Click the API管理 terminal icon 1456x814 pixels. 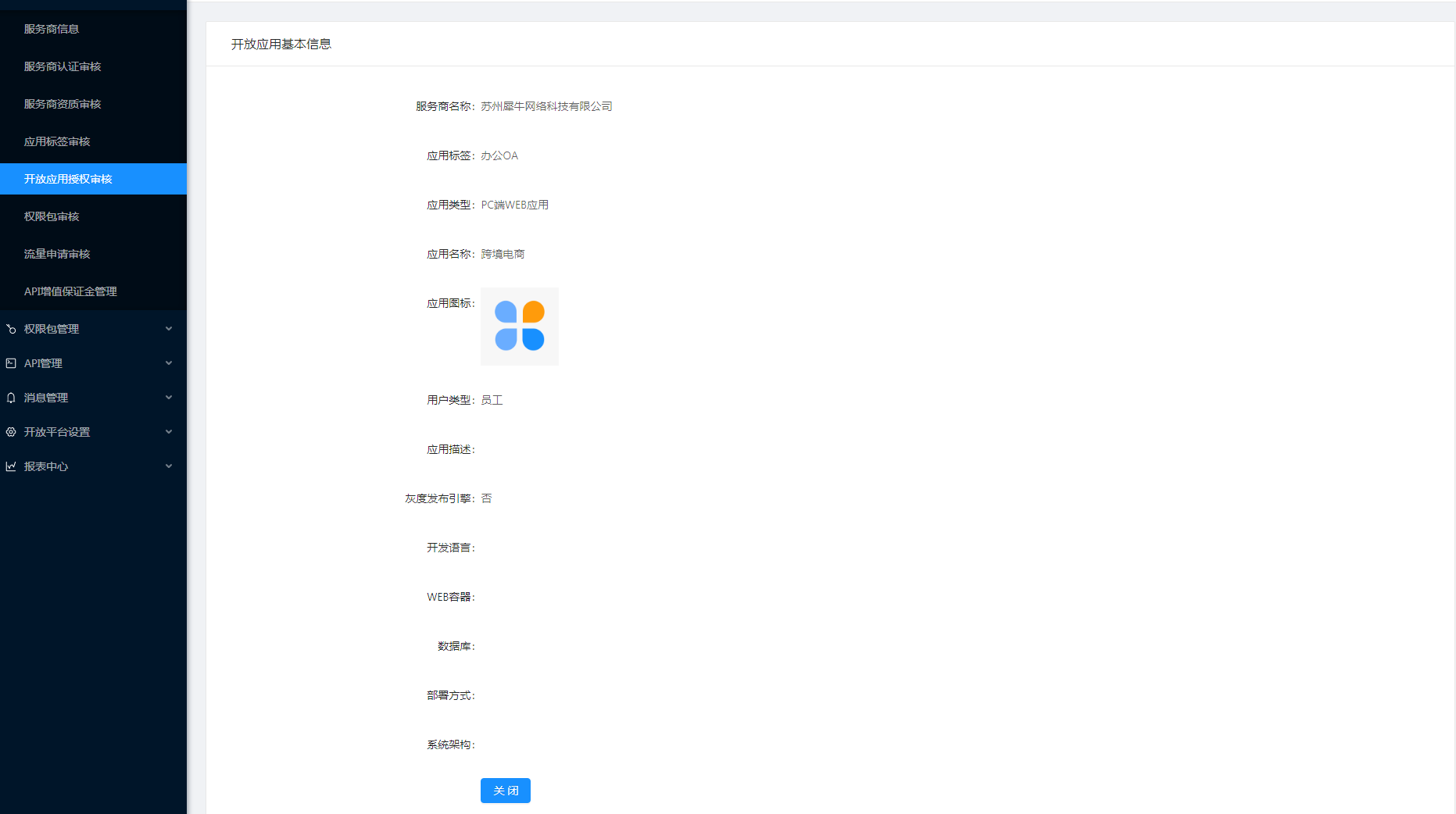(11, 363)
